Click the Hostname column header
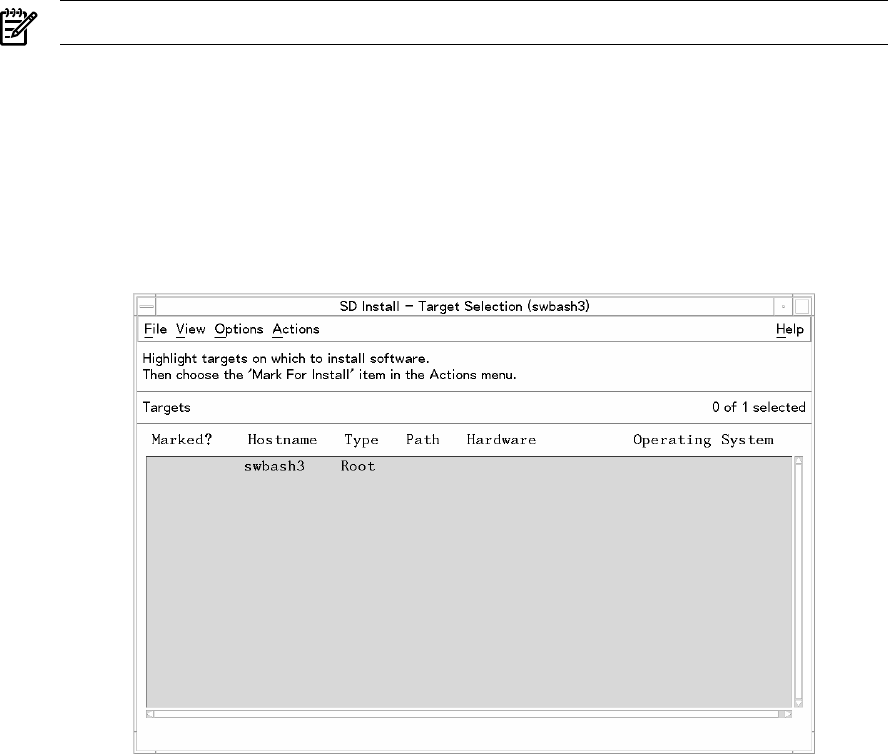Viewport: 888px width, 754px height. [x=282, y=440]
